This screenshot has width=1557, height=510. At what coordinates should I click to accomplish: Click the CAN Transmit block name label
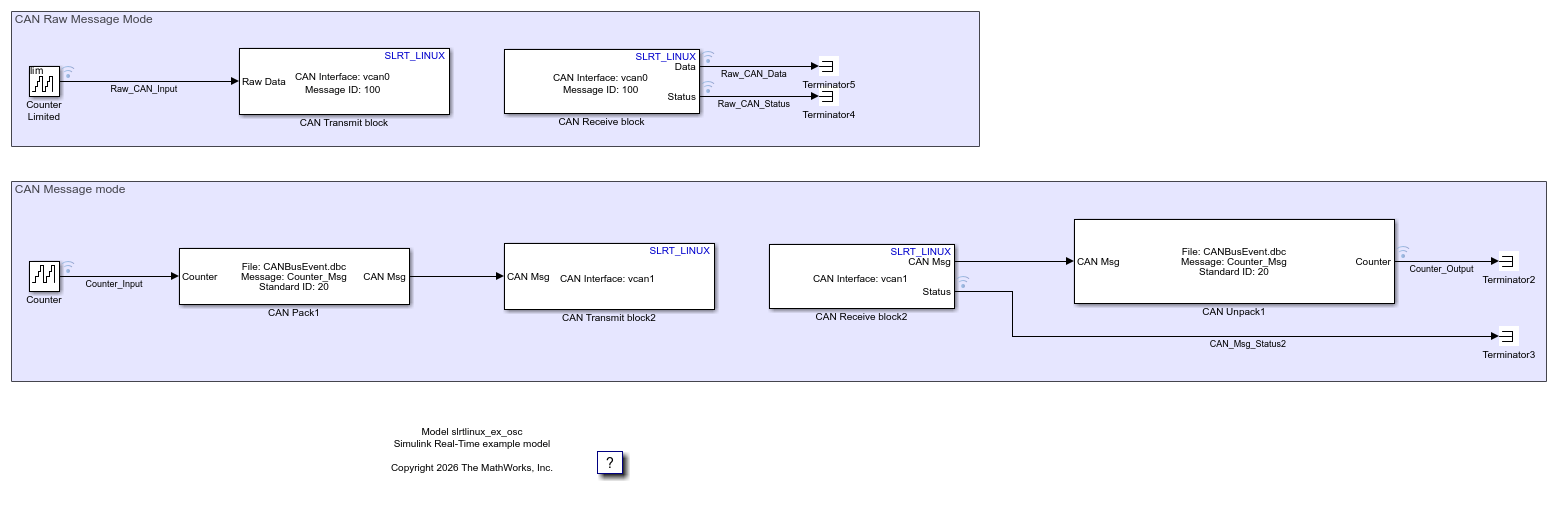pos(344,123)
